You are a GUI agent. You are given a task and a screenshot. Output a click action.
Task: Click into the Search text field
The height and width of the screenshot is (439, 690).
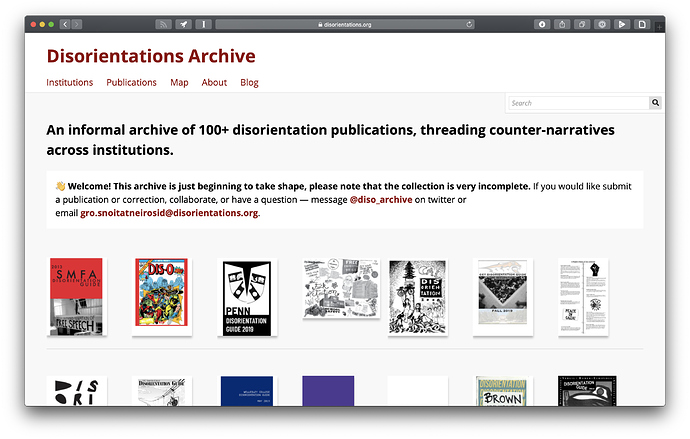click(x=579, y=103)
